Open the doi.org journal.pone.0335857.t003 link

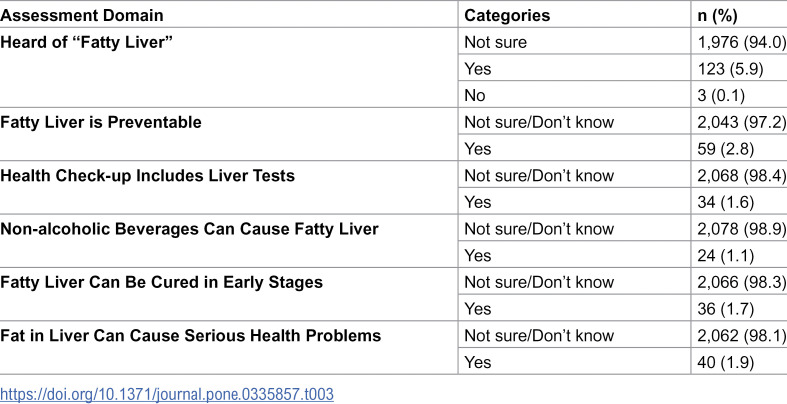pyautogui.click(x=167, y=394)
